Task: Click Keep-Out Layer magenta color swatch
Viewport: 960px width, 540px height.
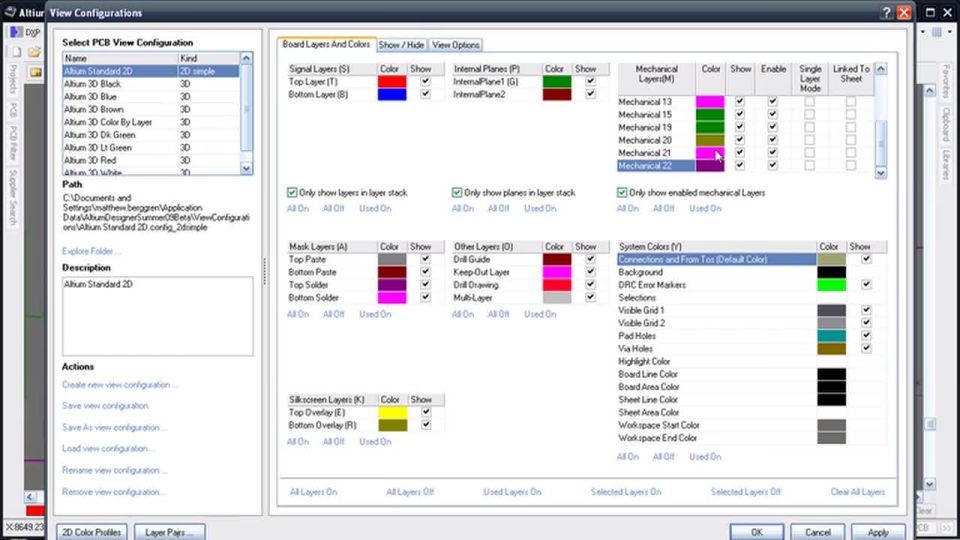Action: point(557,272)
